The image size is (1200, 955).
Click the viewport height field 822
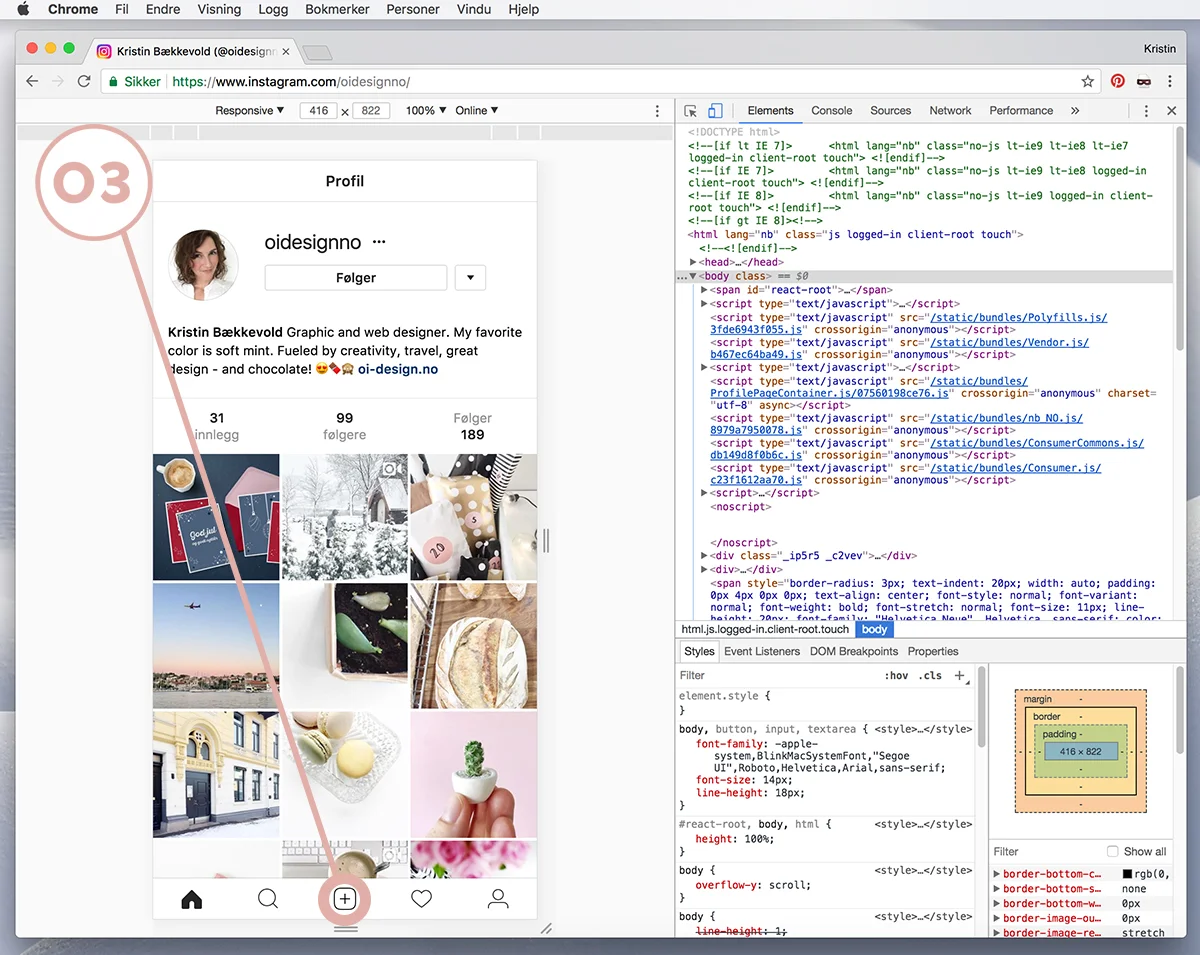pos(371,111)
